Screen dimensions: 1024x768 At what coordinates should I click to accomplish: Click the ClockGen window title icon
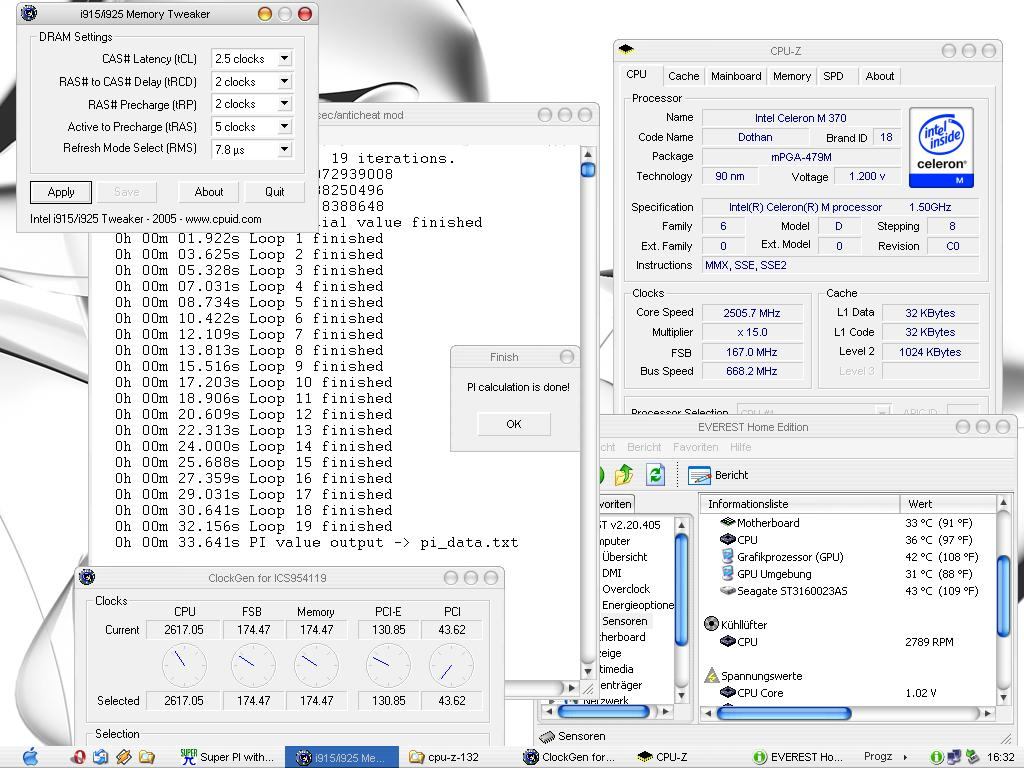(87, 577)
